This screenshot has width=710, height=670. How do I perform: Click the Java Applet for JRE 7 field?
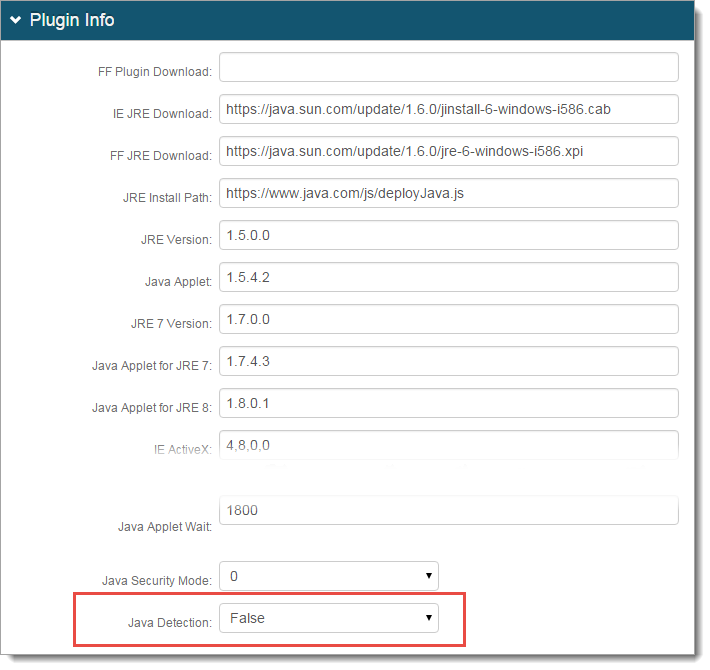[x=448, y=361]
